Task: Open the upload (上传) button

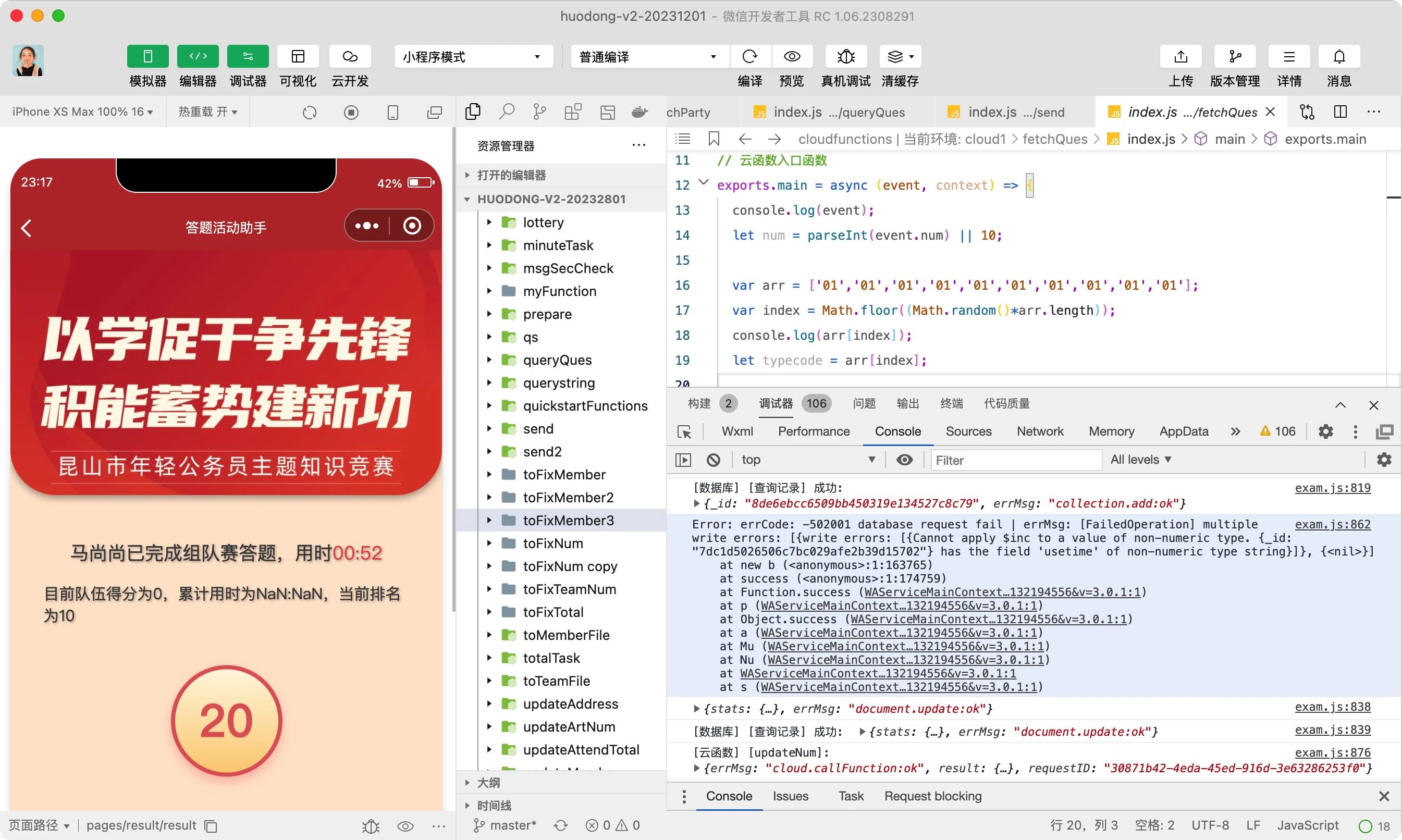Action: click(1180, 57)
